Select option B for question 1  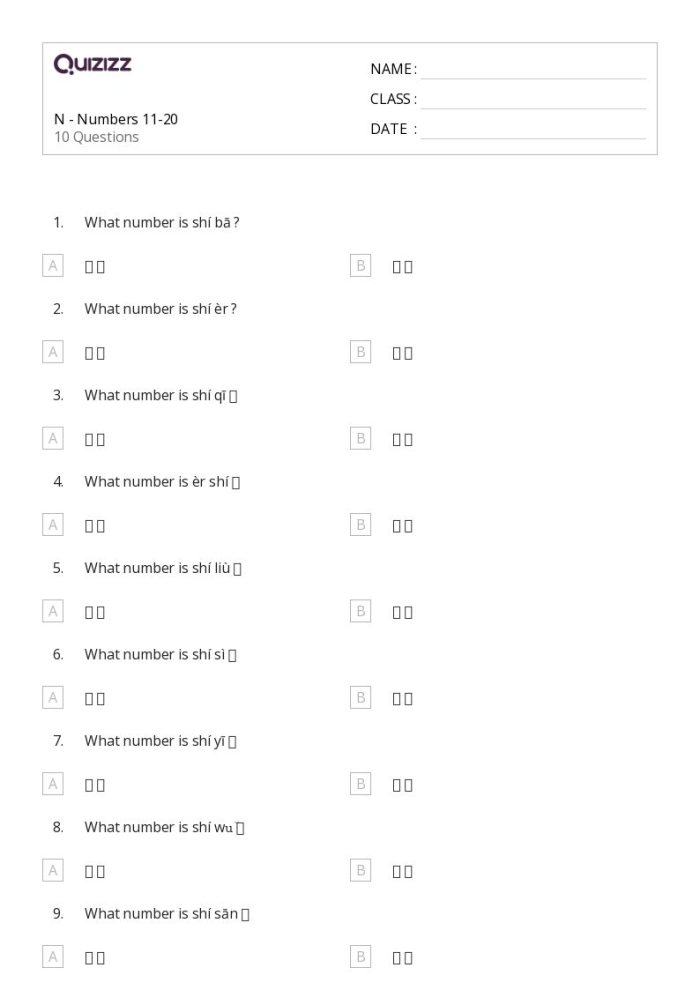point(361,266)
